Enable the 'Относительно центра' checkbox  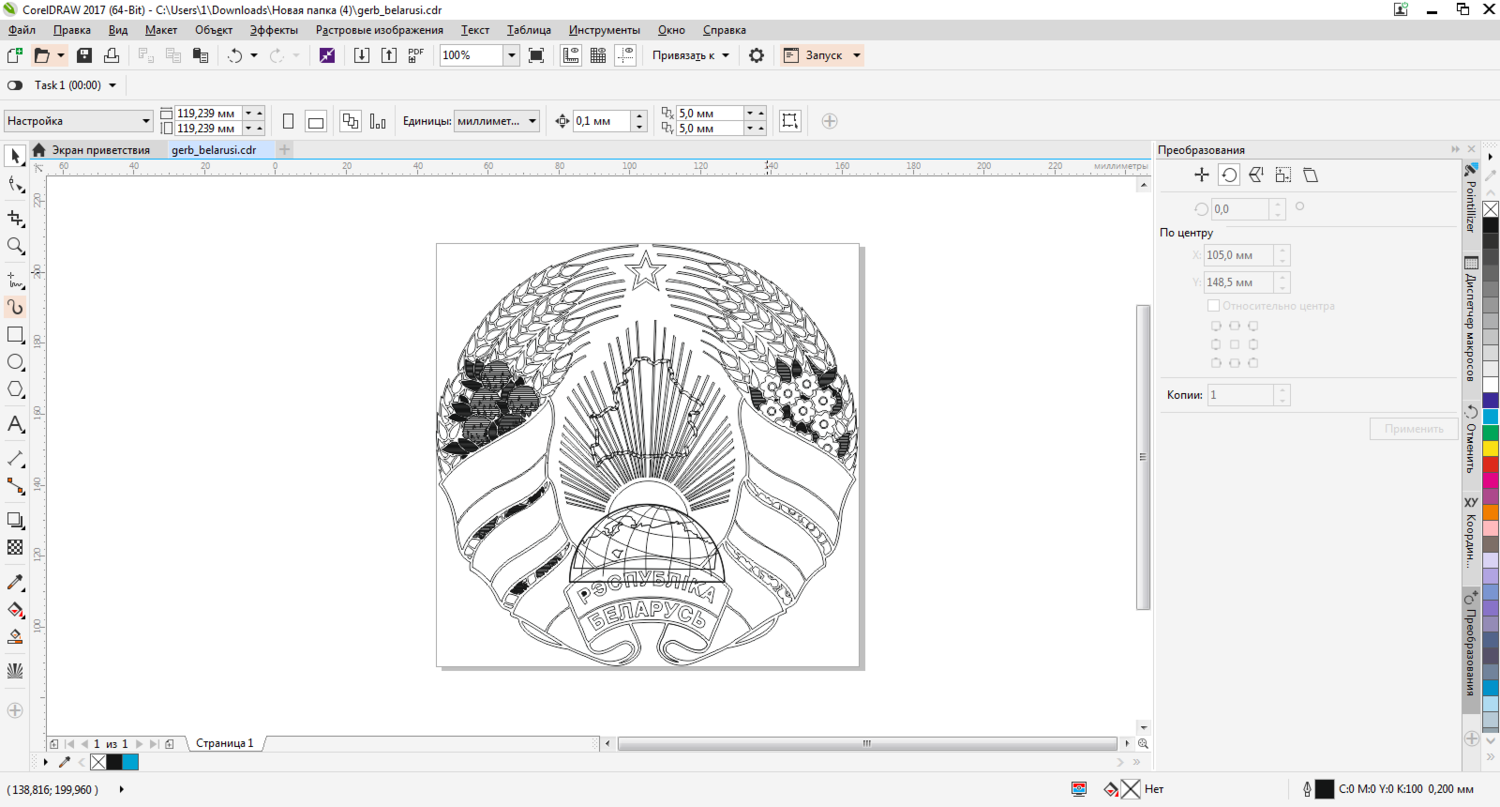(1214, 306)
